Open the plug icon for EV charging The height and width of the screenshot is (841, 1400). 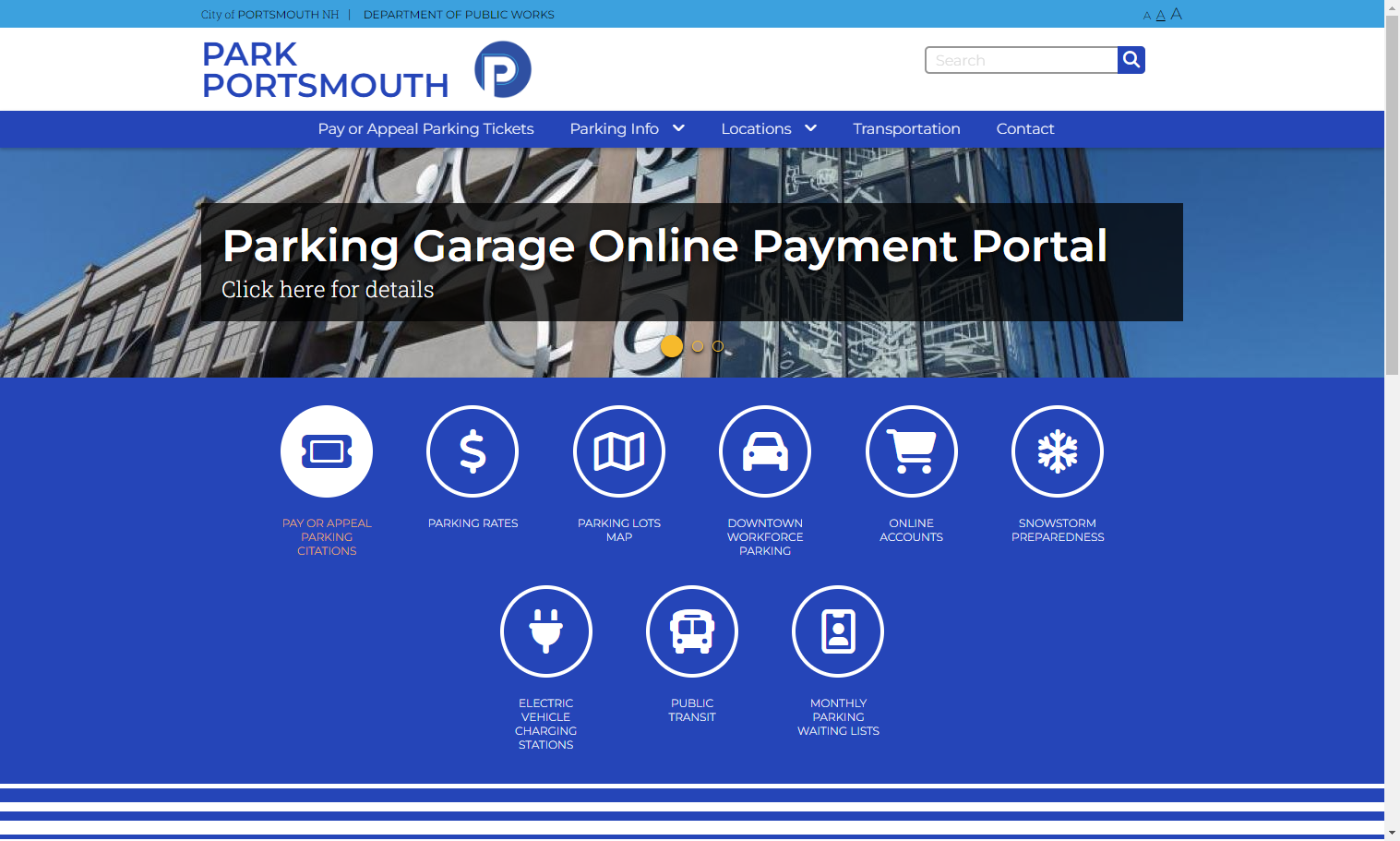[546, 631]
